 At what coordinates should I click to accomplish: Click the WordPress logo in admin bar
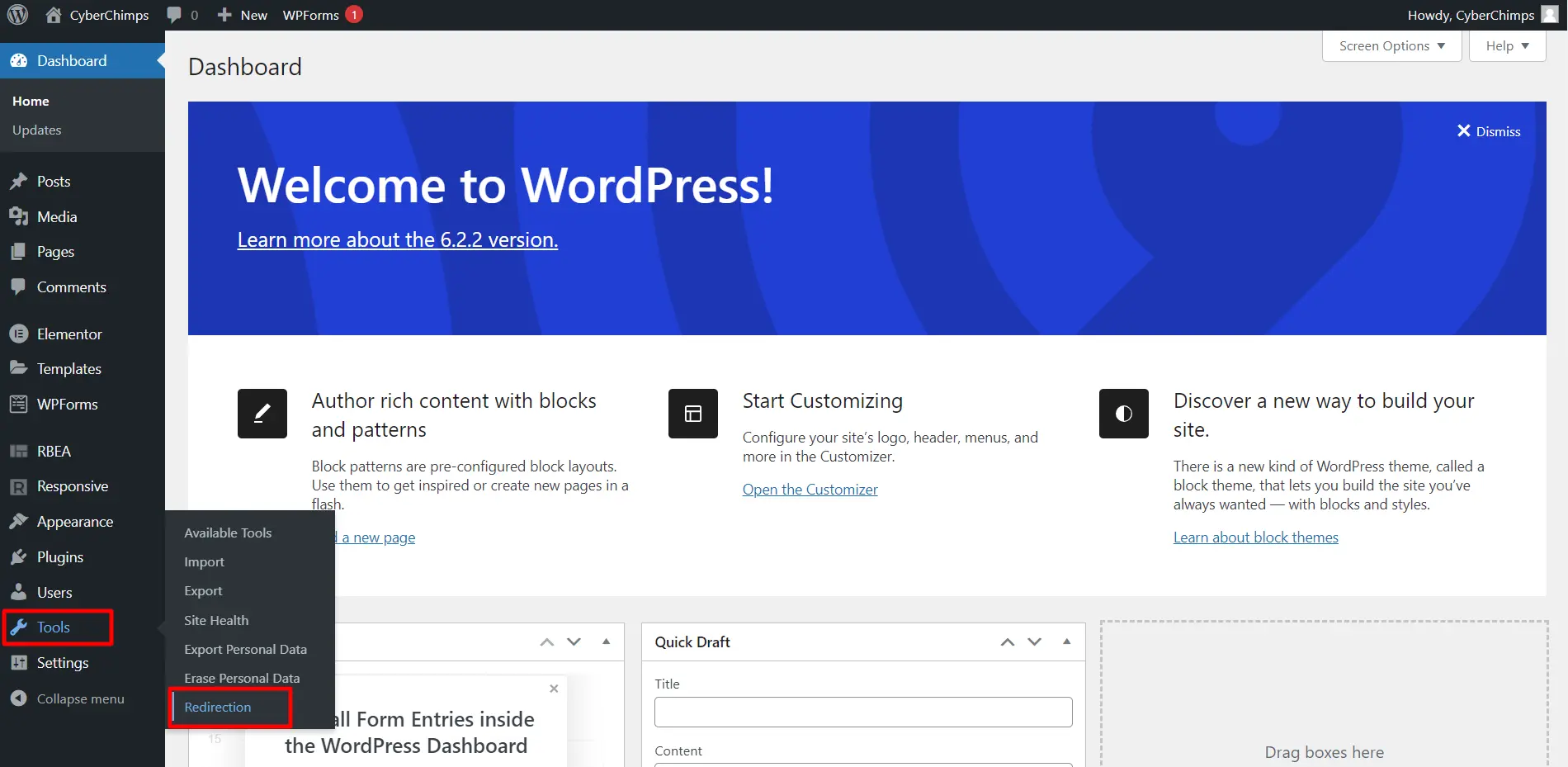(x=18, y=15)
